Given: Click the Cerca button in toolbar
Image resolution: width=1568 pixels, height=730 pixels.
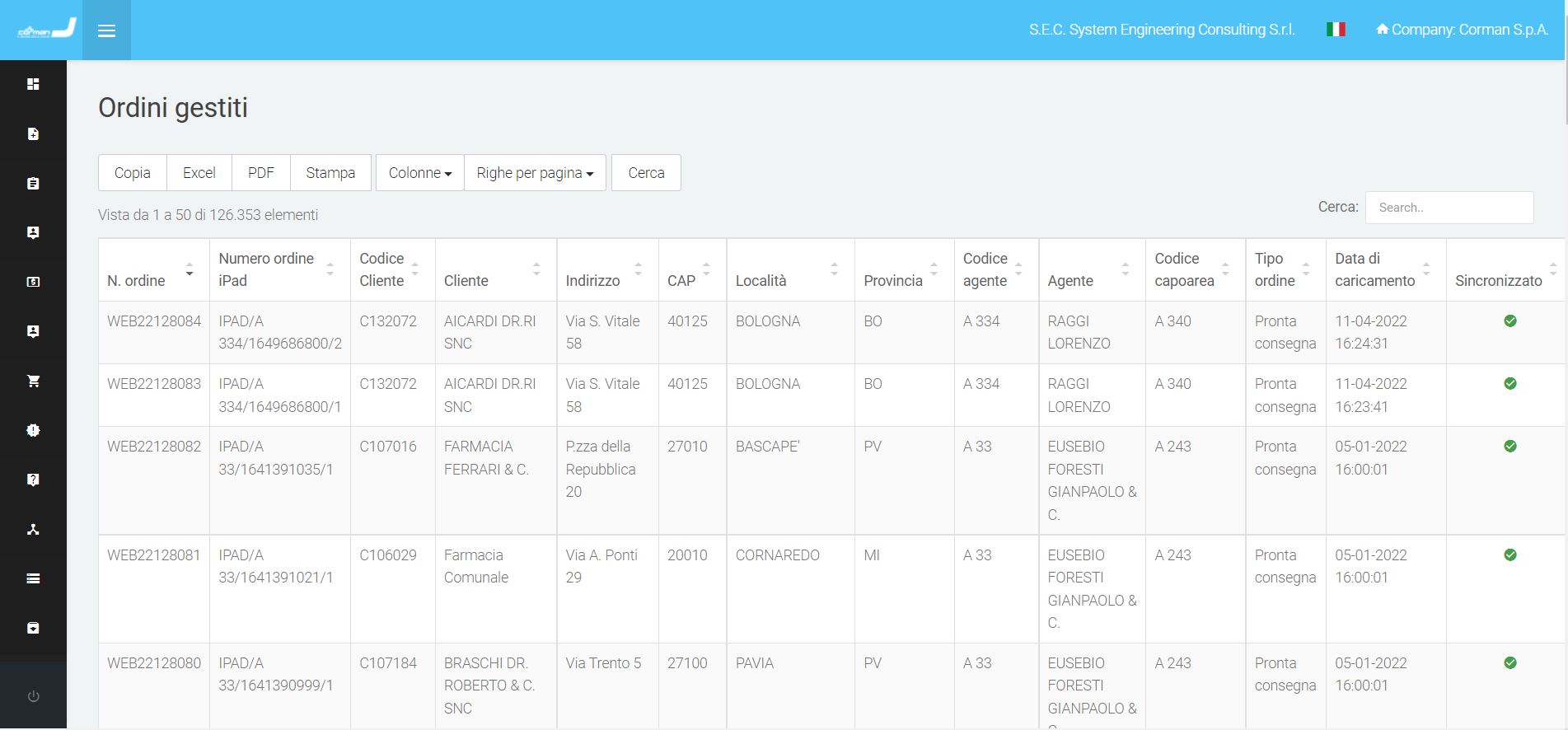Looking at the screenshot, I should [646, 173].
